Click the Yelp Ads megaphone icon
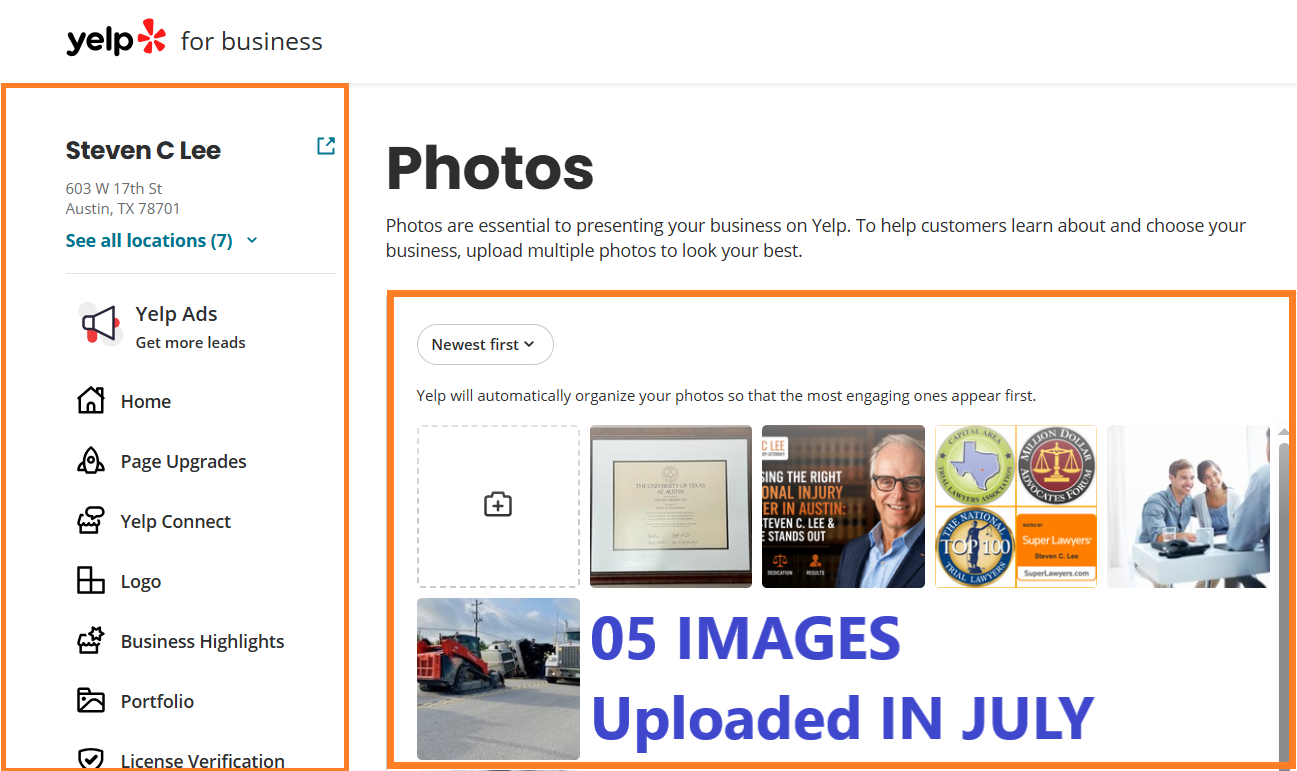The image size is (1297, 771). click(99, 325)
